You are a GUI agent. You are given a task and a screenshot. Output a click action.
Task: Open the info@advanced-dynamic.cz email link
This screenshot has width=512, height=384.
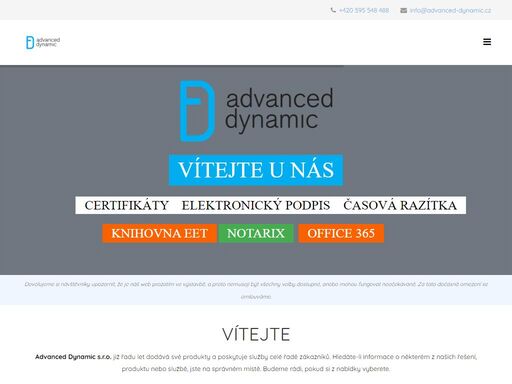450,10
